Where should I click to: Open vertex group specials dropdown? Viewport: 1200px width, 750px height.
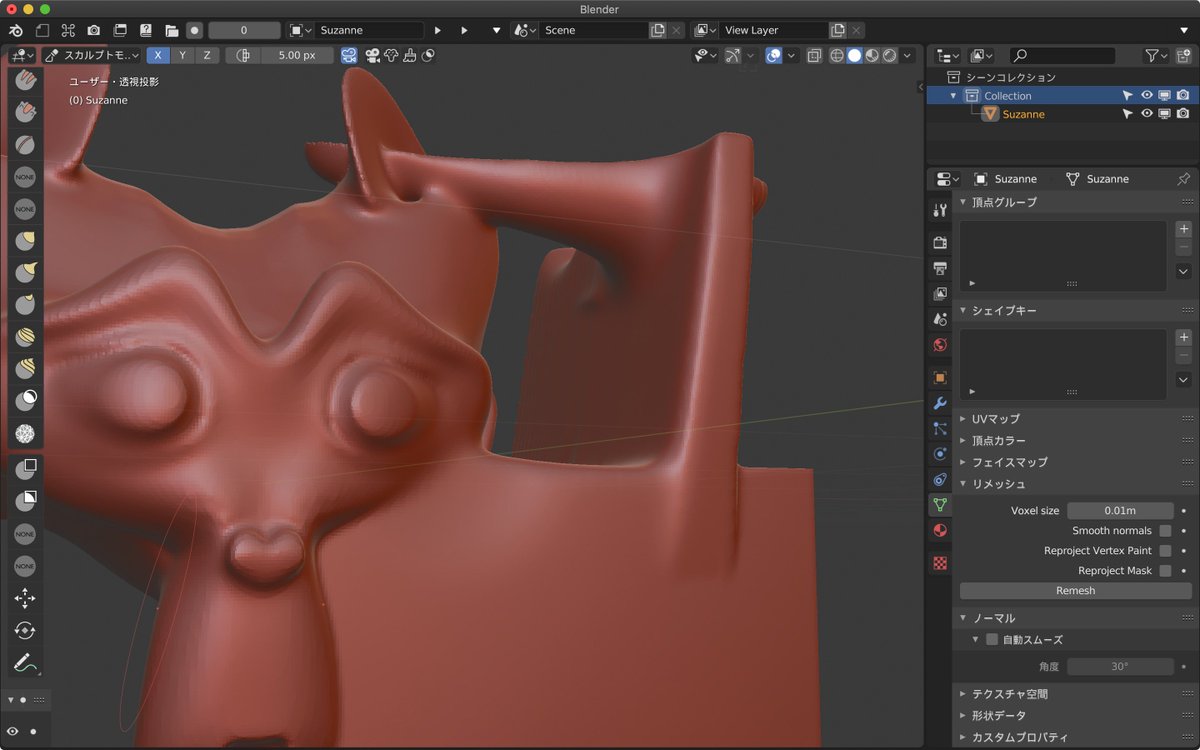pyautogui.click(x=1183, y=271)
